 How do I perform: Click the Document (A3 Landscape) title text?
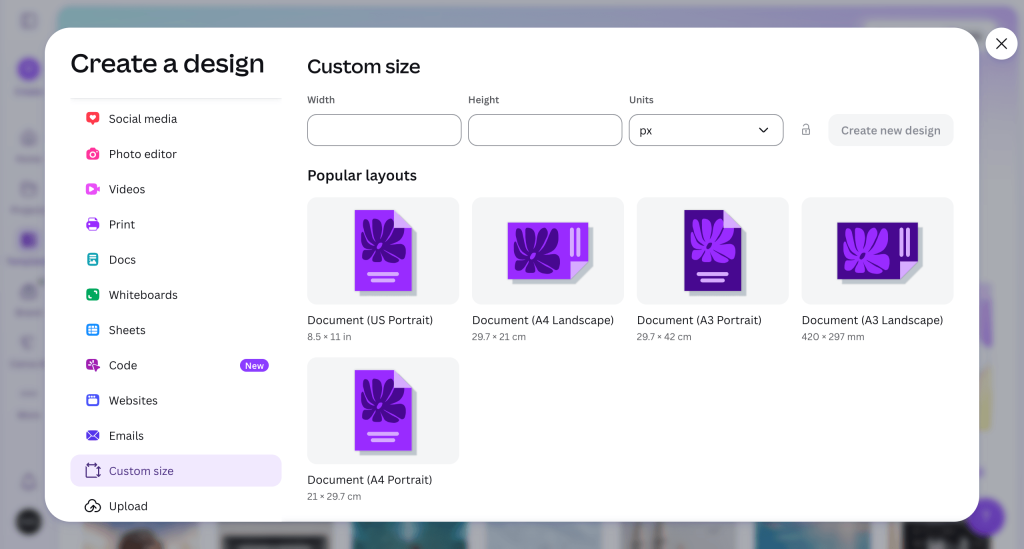[x=872, y=320]
